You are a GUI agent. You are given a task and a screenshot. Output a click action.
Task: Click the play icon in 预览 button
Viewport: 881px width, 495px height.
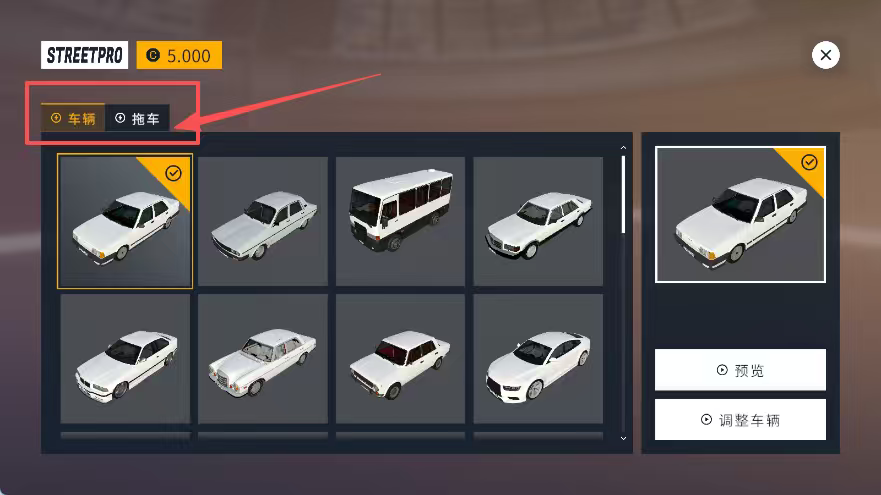pyautogui.click(x=722, y=370)
